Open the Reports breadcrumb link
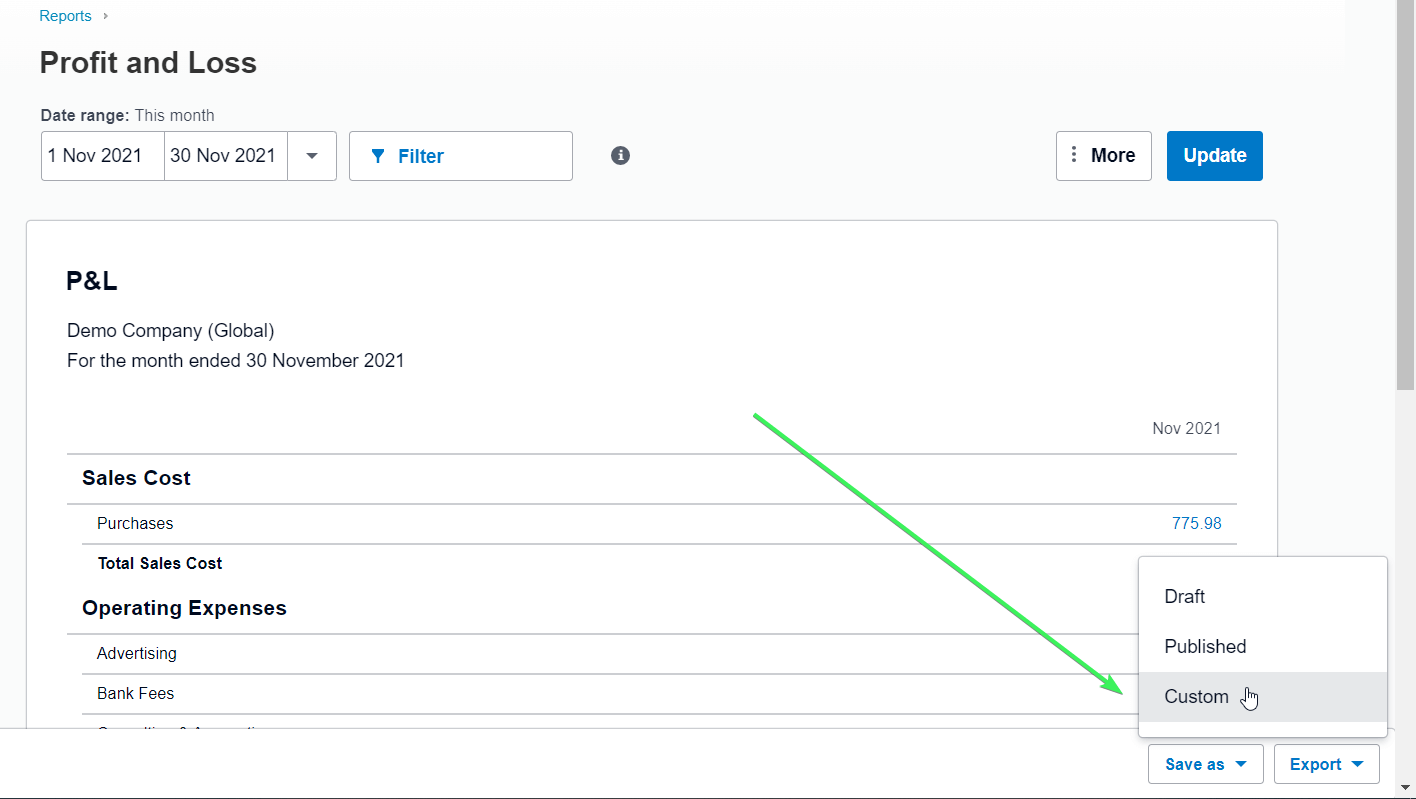 click(x=65, y=15)
